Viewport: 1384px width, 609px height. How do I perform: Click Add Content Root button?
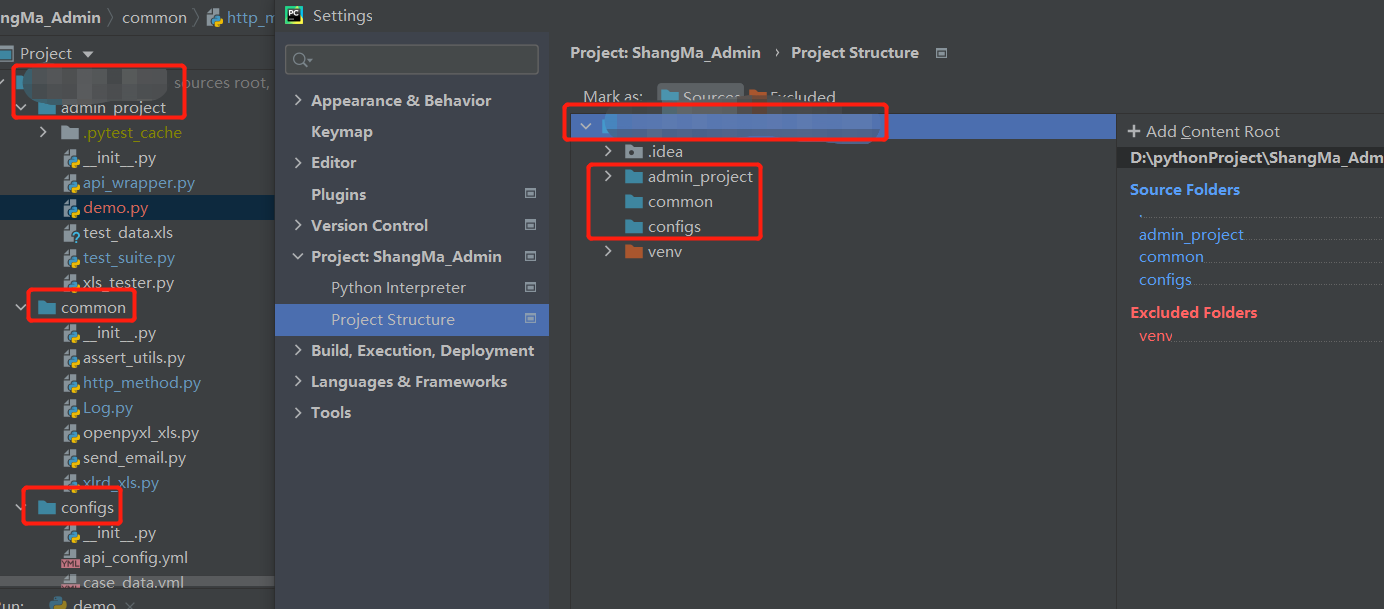[x=1203, y=132]
